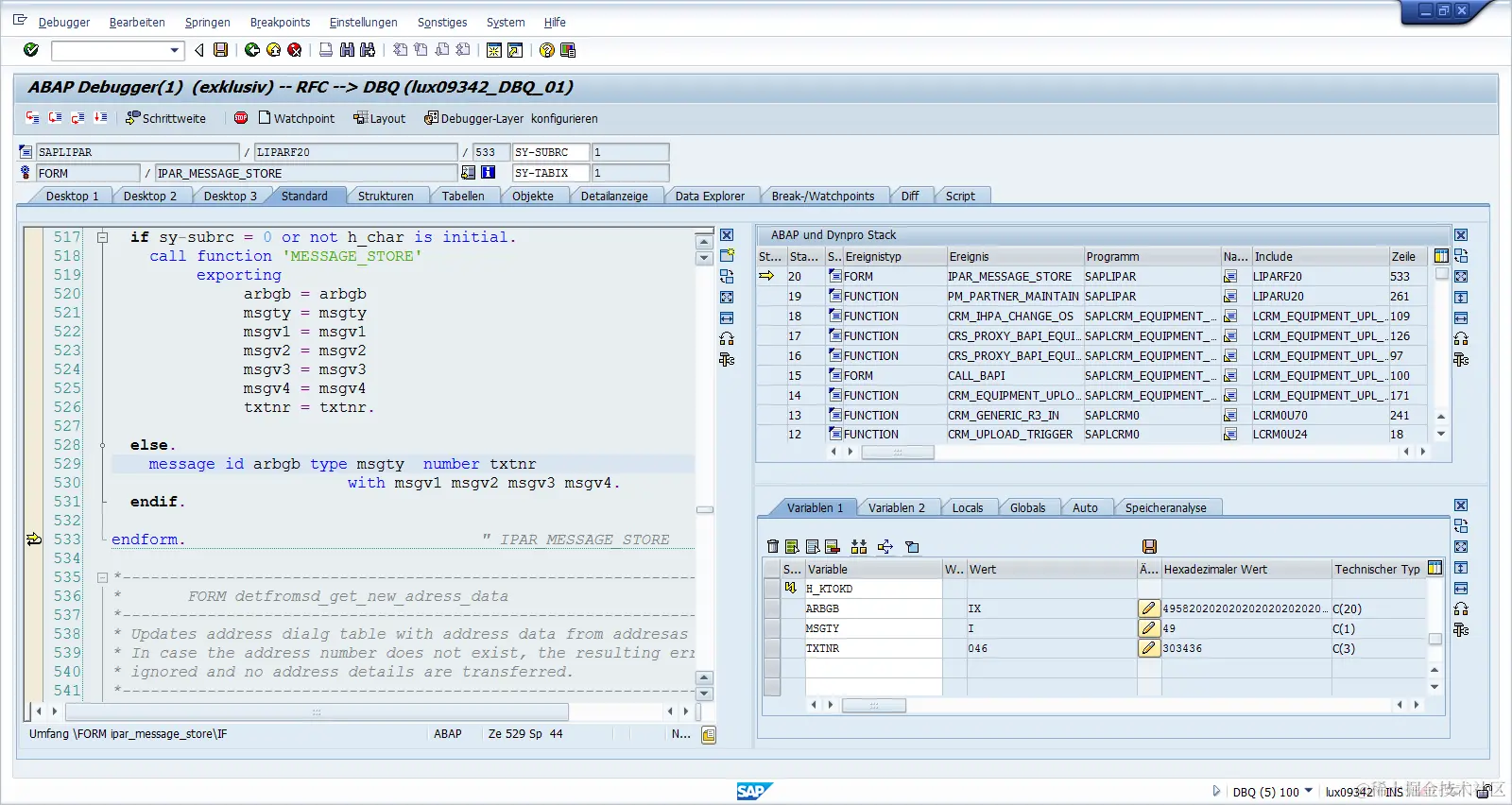Click the Wert column header
The width and height of the screenshot is (1512, 805).
(1052, 569)
